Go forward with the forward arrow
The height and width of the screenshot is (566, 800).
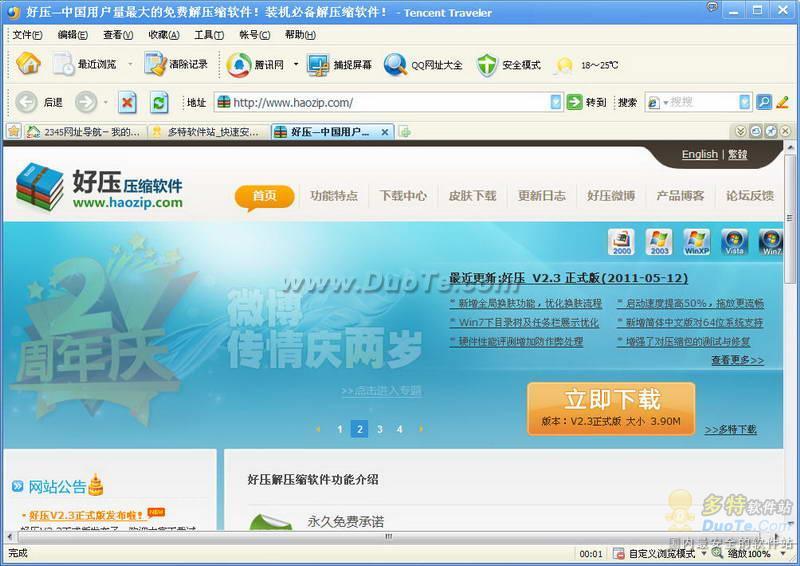[86, 102]
